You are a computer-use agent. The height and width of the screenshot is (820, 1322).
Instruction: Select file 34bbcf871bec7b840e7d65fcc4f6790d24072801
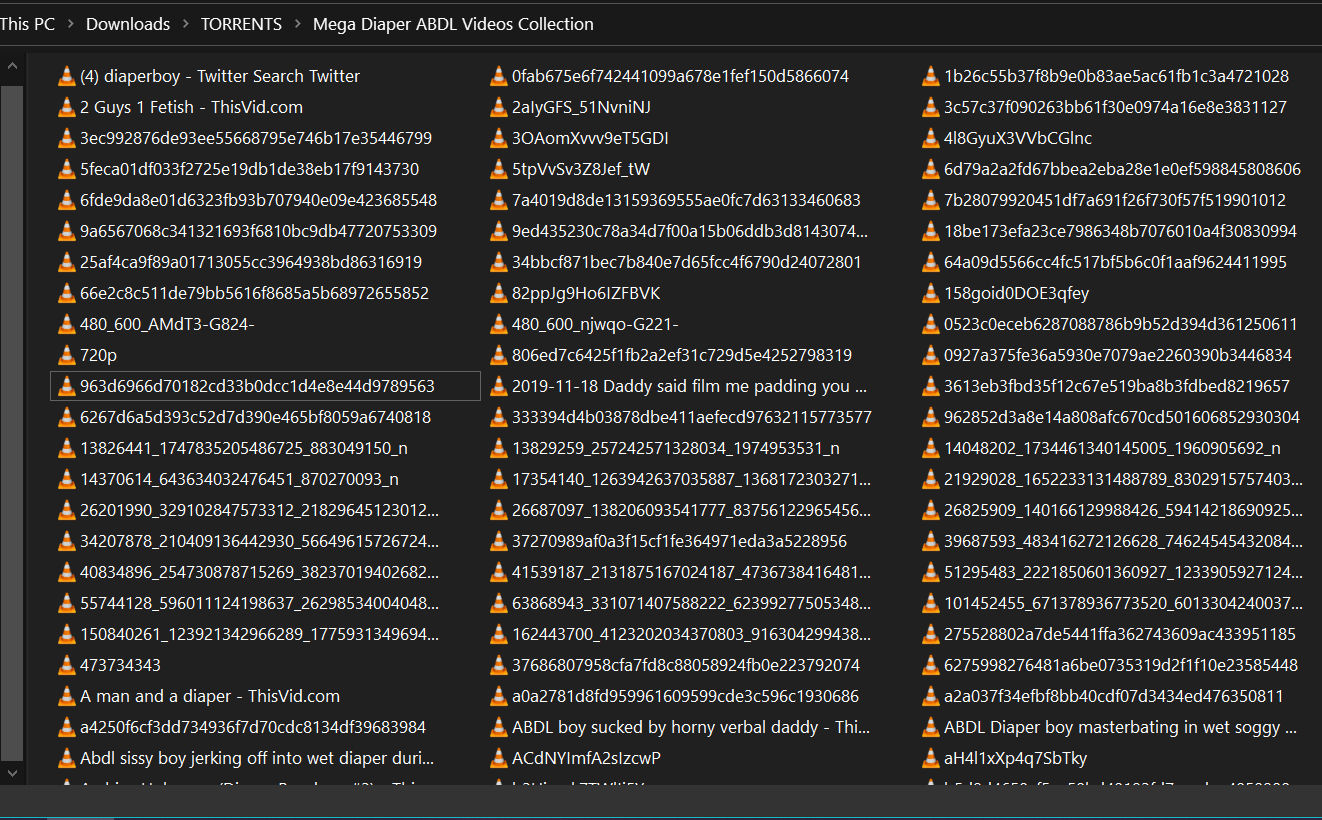click(x=686, y=262)
